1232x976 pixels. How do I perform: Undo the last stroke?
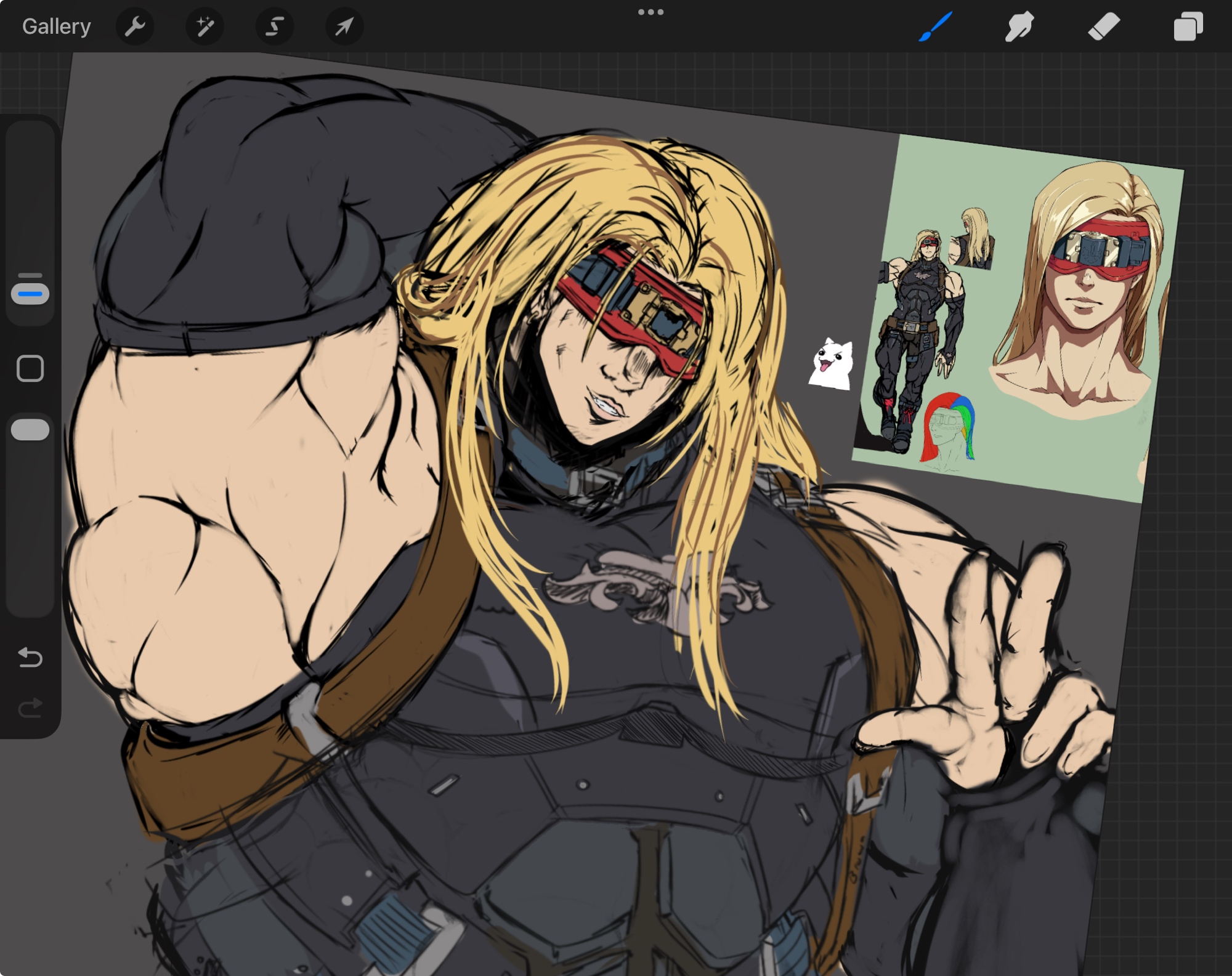[30, 658]
